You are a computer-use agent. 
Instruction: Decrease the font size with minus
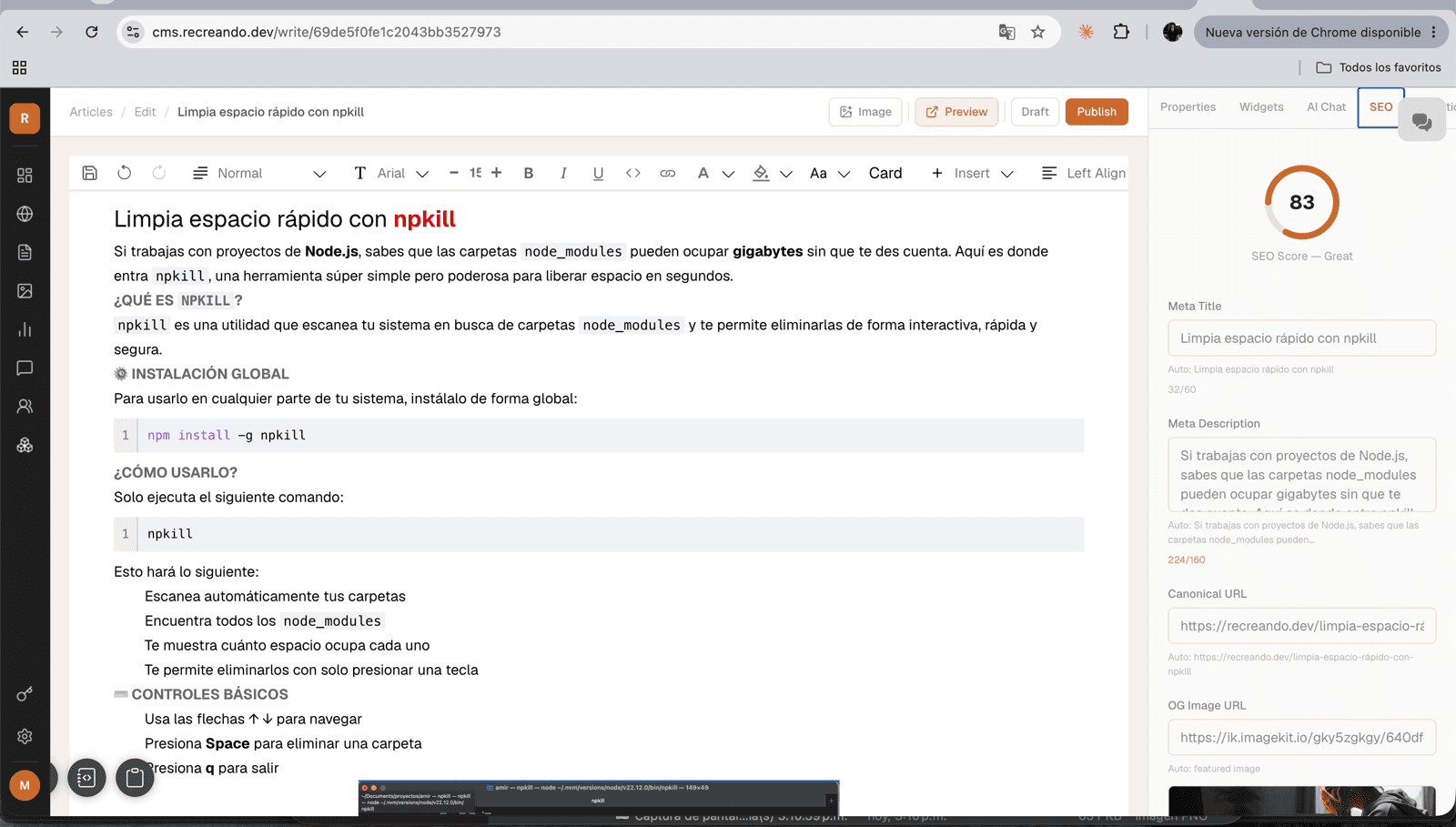pyautogui.click(x=454, y=173)
